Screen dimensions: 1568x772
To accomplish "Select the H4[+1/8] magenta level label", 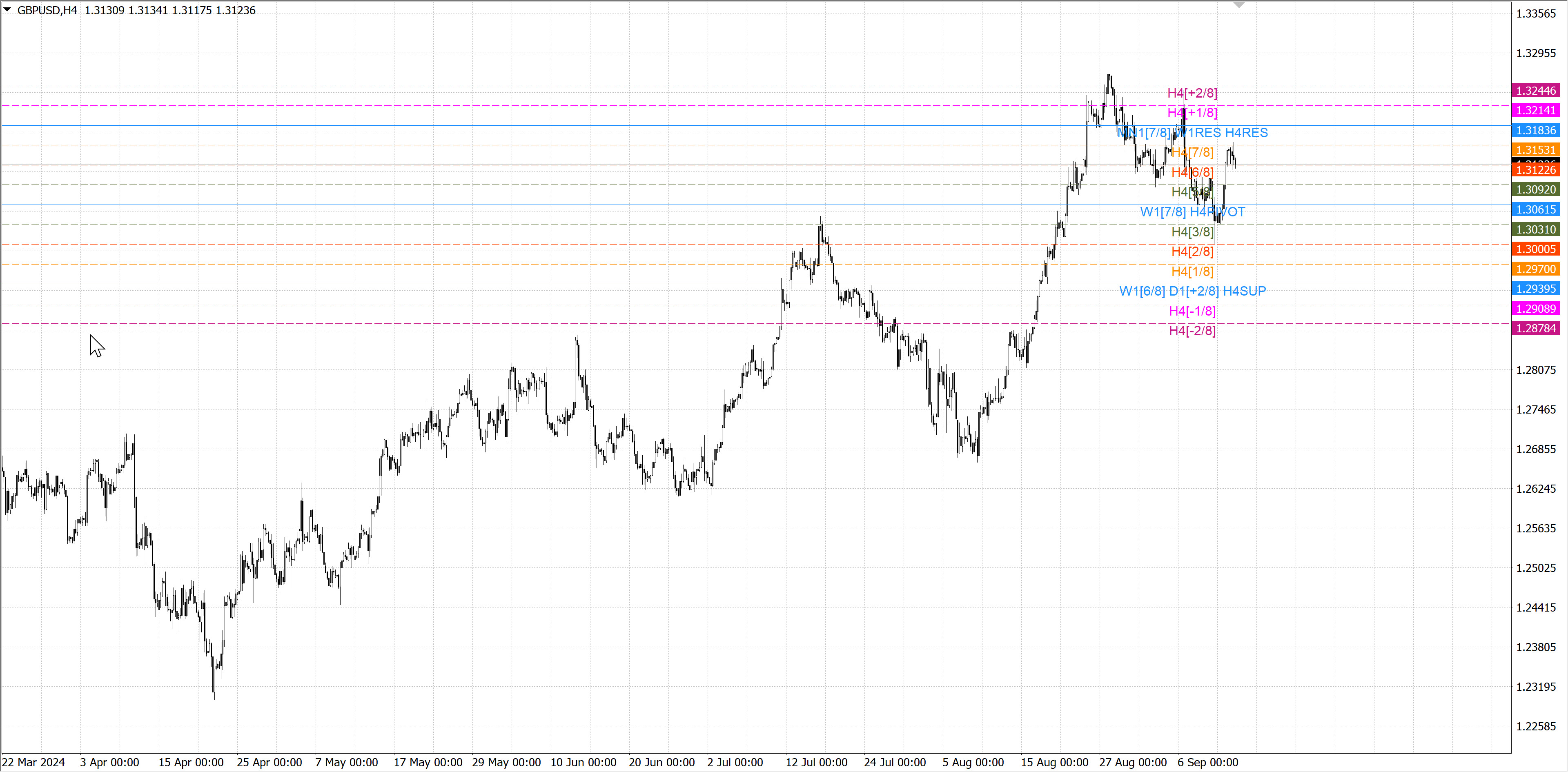I will [x=1192, y=113].
